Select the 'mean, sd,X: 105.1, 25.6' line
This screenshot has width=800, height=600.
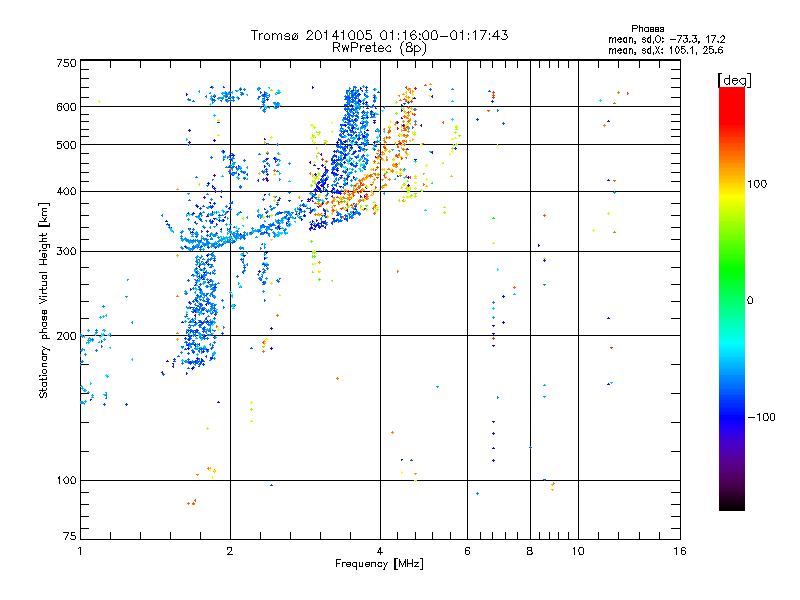(665, 50)
